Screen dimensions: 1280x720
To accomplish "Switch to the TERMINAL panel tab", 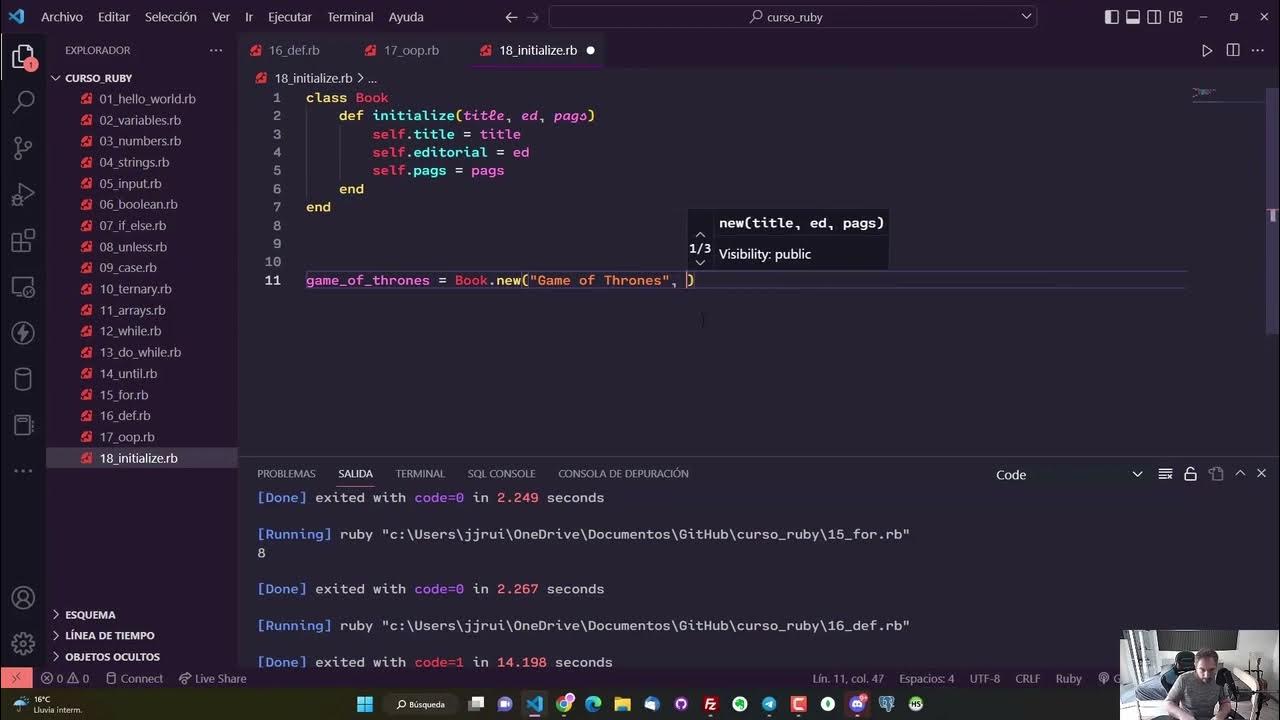I will 420,474.
